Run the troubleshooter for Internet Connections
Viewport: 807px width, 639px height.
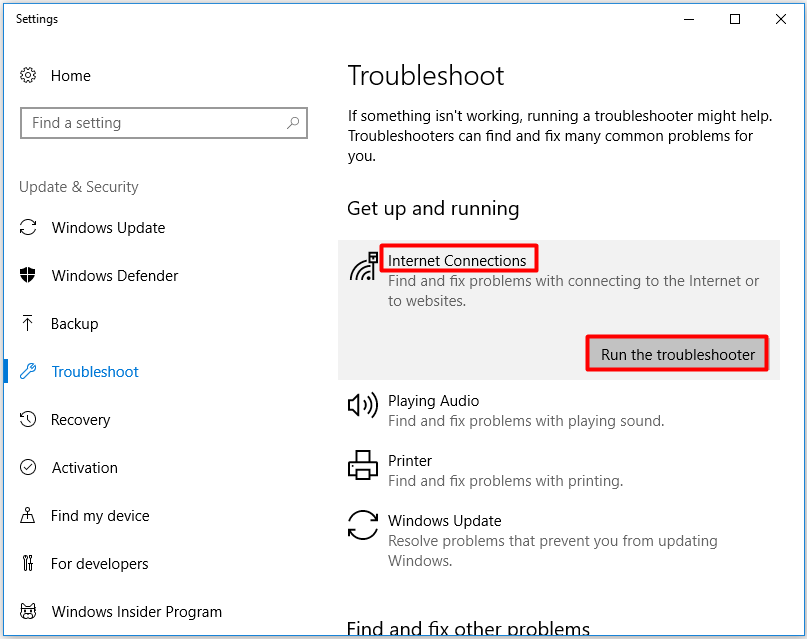point(677,354)
